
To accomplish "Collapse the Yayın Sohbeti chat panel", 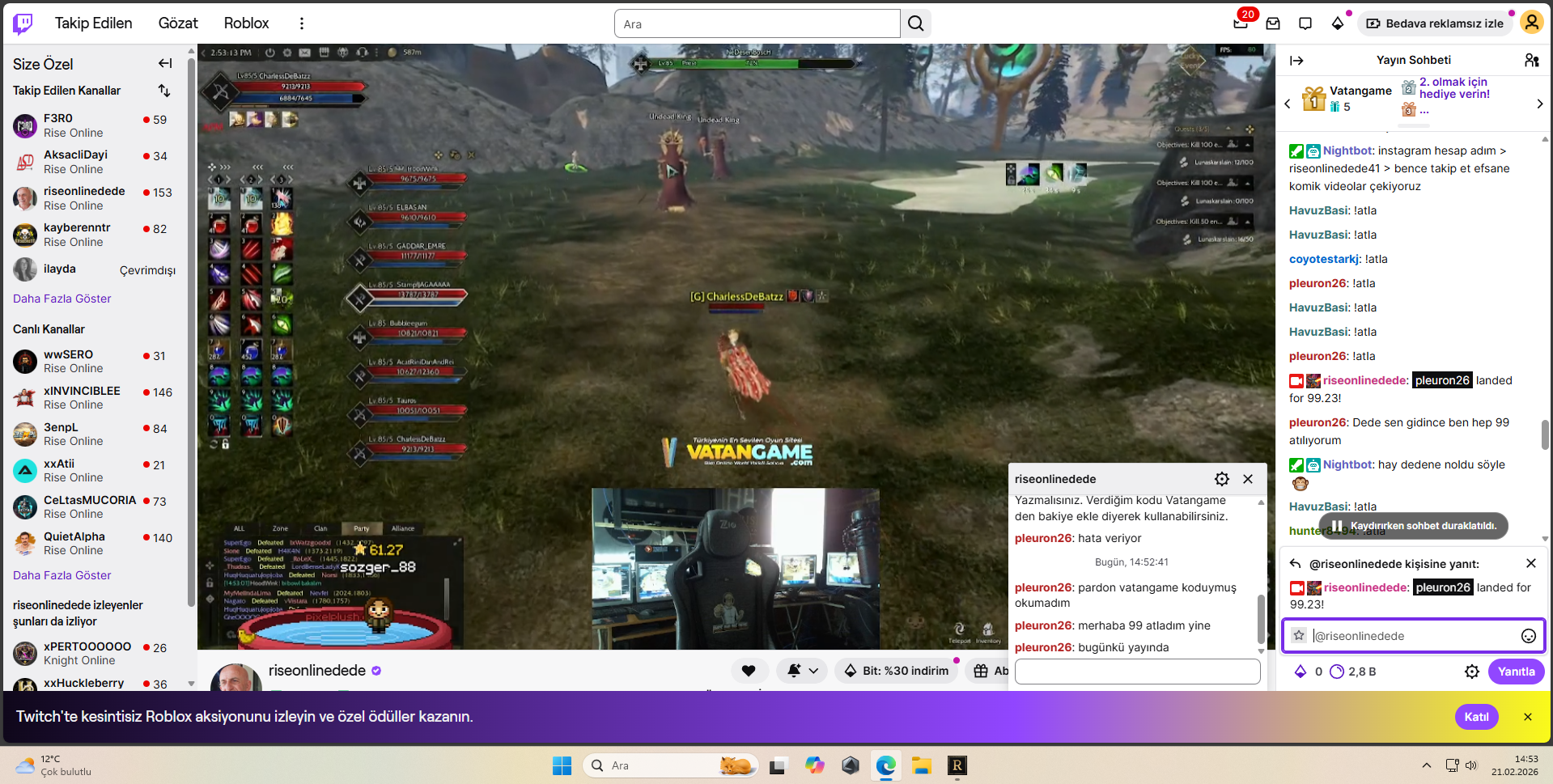I will [x=1296, y=60].
